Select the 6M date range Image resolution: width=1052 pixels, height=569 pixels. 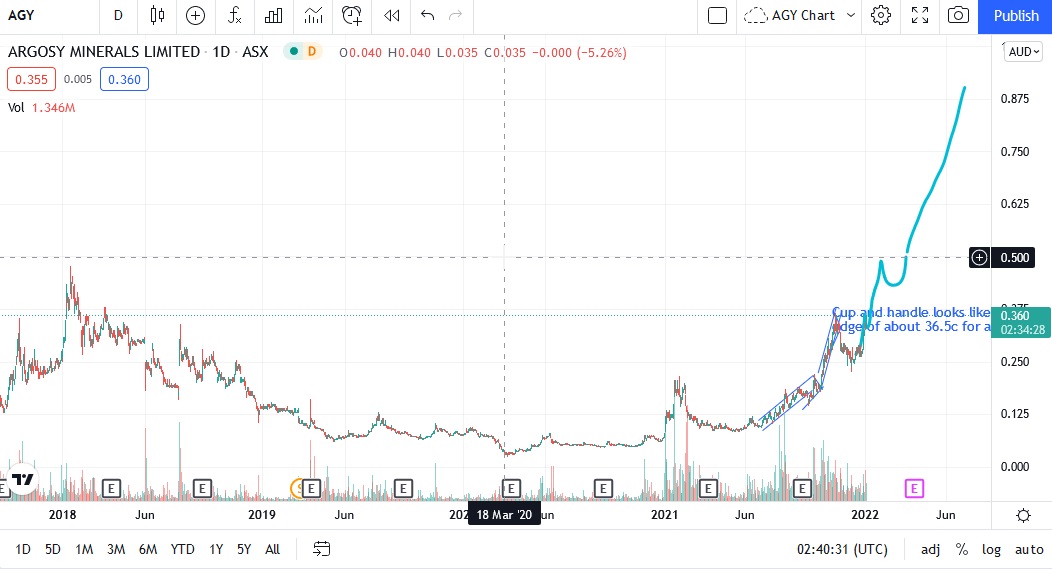pos(148,550)
